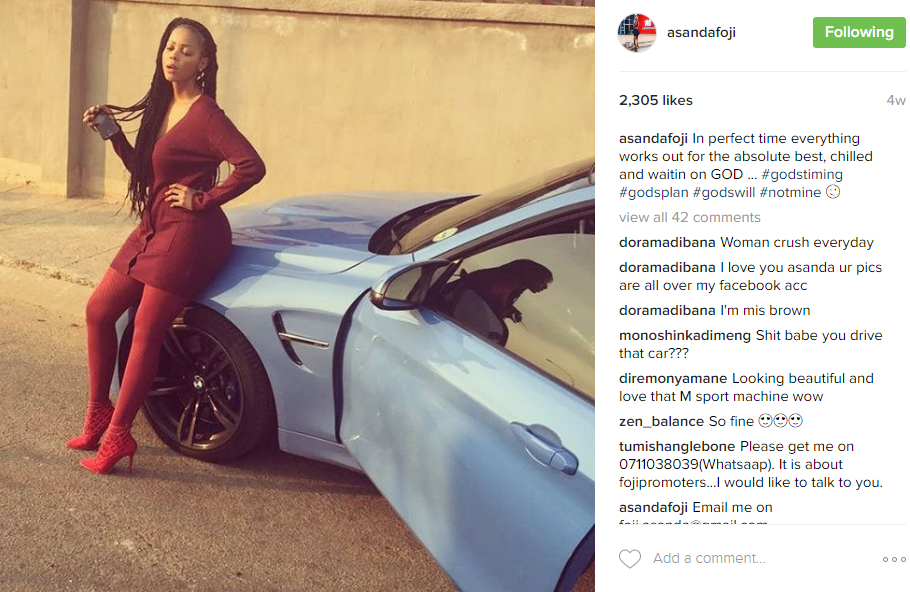Click the post photo of woman on car
Viewport: 910px width, 592px height.
[x=297, y=296]
